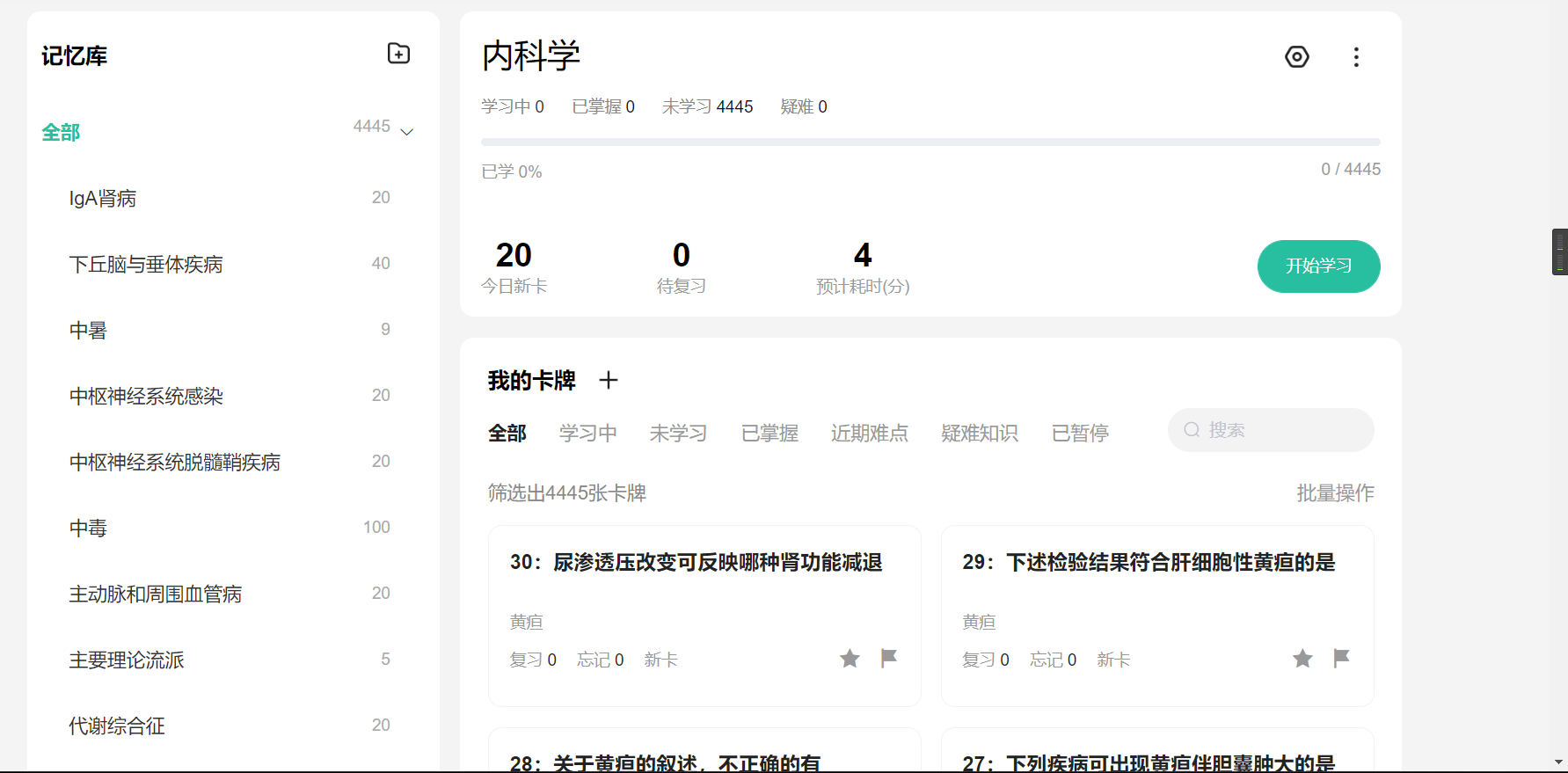Flag card 30 尿渗透压改变
Image resolution: width=1568 pixels, height=773 pixels.
pyautogui.click(x=889, y=659)
